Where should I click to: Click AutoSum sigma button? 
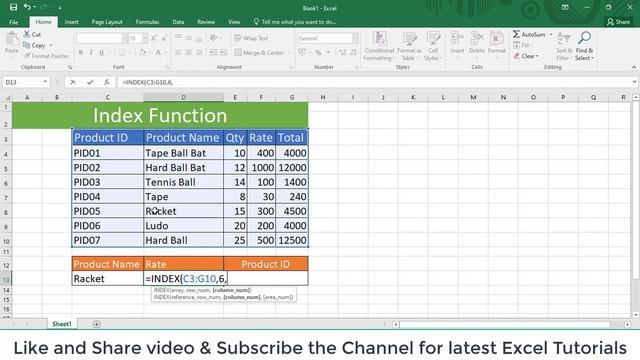[529, 34]
